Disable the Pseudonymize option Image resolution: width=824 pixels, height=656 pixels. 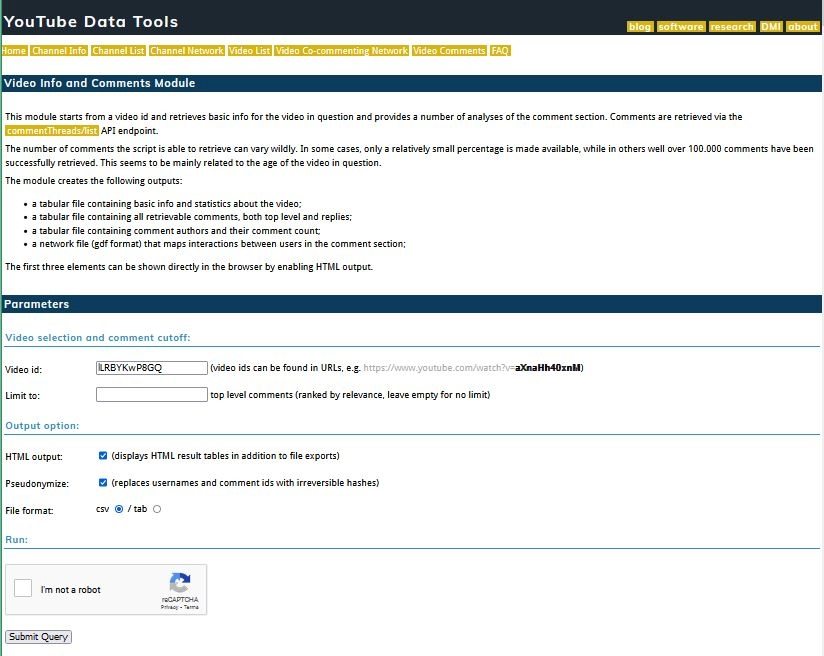tap(102, 482)
